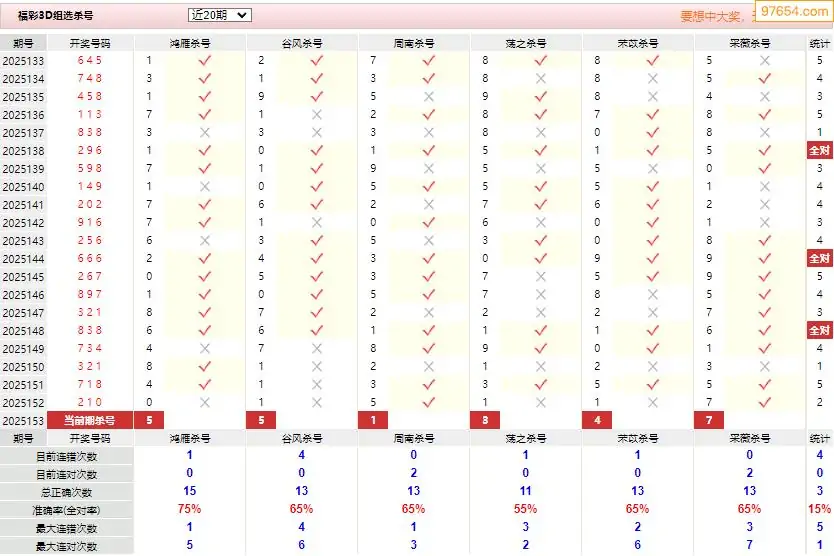Image resolution: width=834 pixels, height=556 pixels.
Task: Click 鸿雁杀号 cross mark for period 2025143
Action: pyautogui.click(x=205, y=240)
